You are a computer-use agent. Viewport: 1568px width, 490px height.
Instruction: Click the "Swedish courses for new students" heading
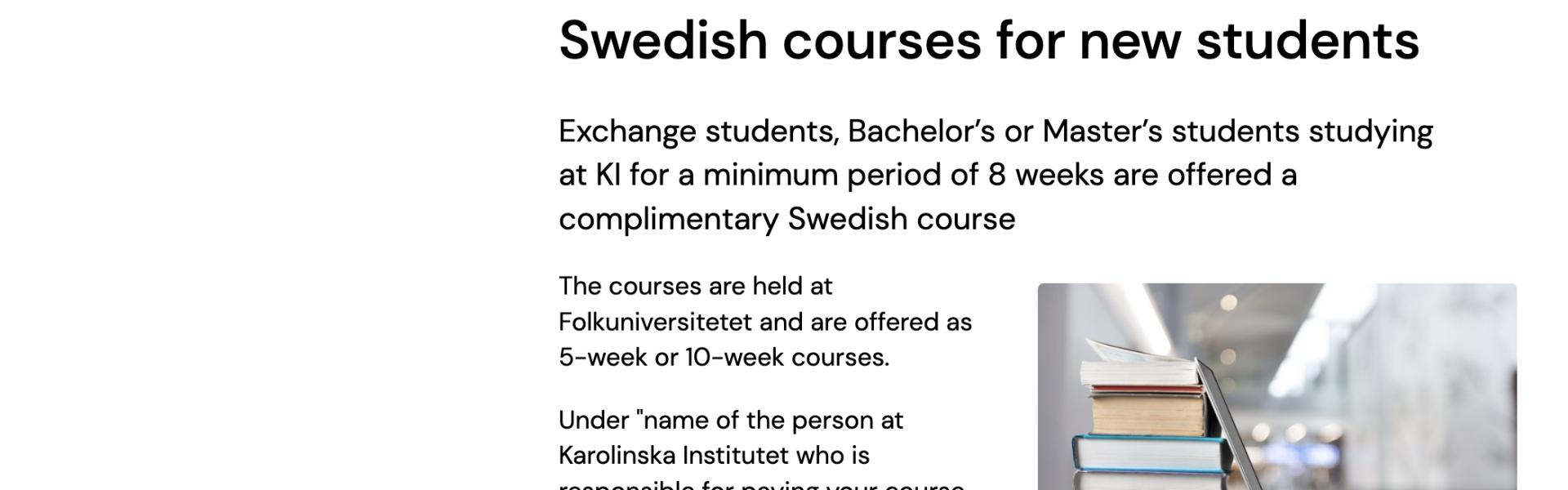989,39
